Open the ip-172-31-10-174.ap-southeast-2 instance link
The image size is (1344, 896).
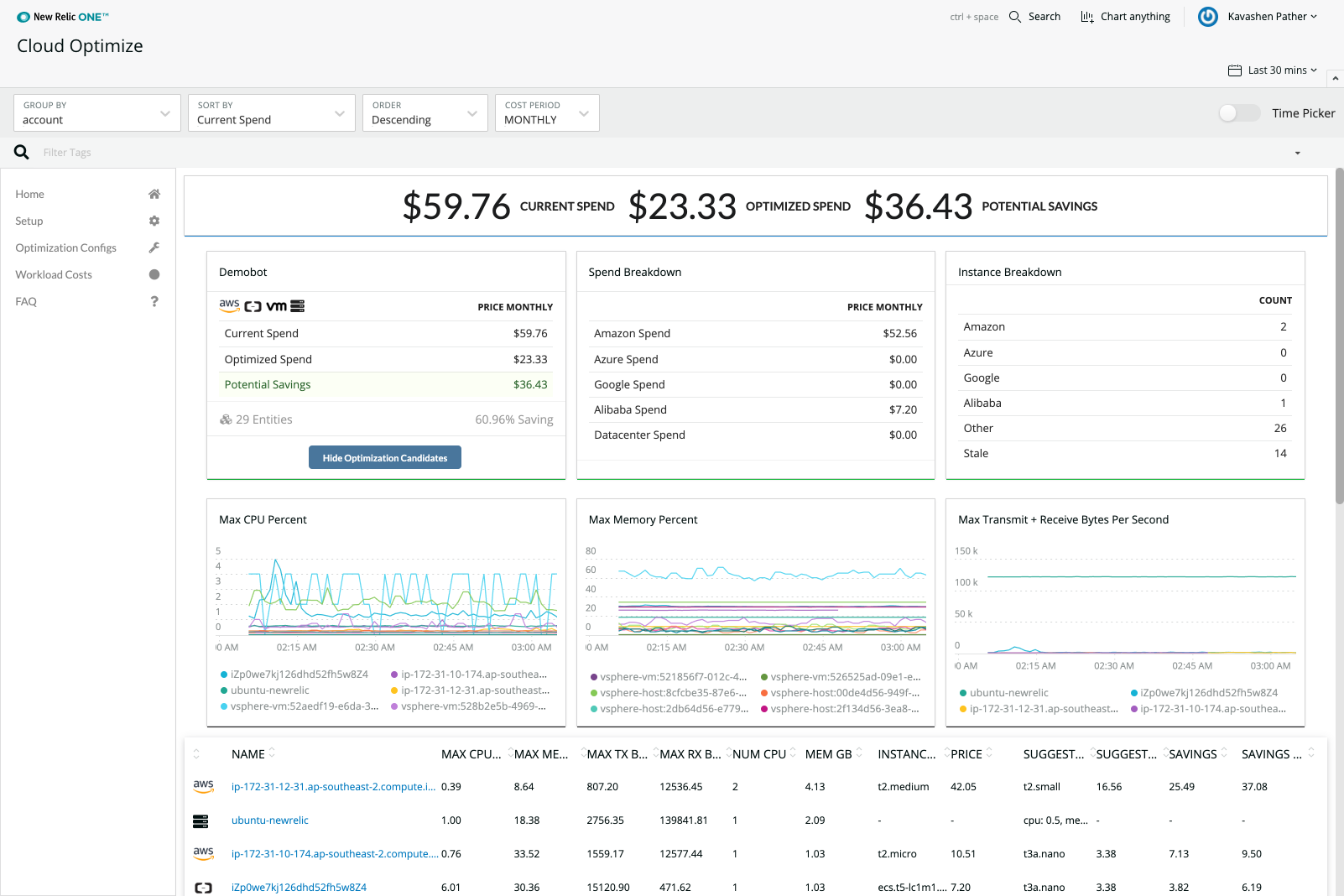tap(335, 853)
